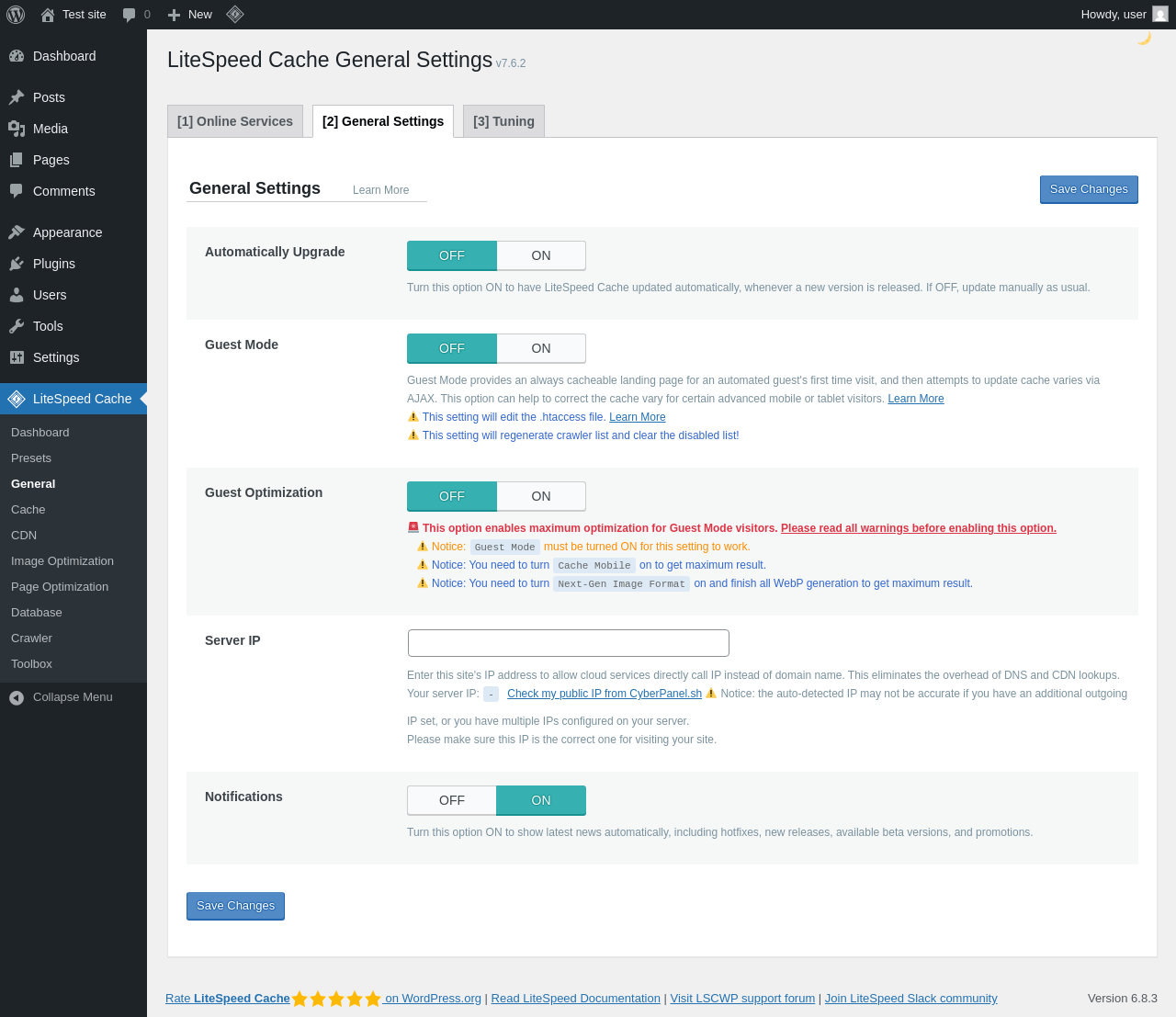Click the Test site name link
The height and width of the screenshot is (1017, 1176).
tap(85, 15)
